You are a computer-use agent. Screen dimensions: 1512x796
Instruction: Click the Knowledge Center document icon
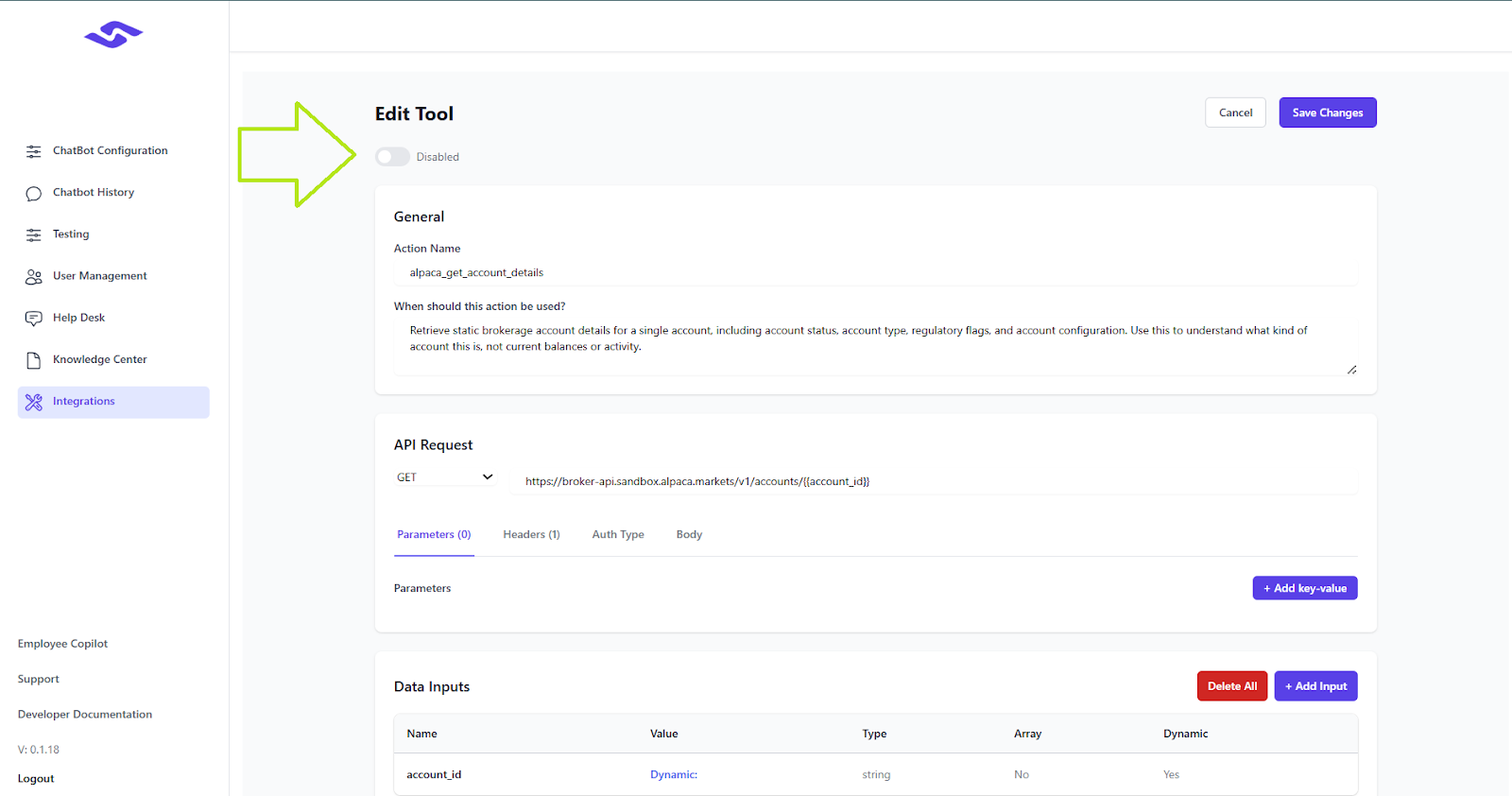coord(34,360)
